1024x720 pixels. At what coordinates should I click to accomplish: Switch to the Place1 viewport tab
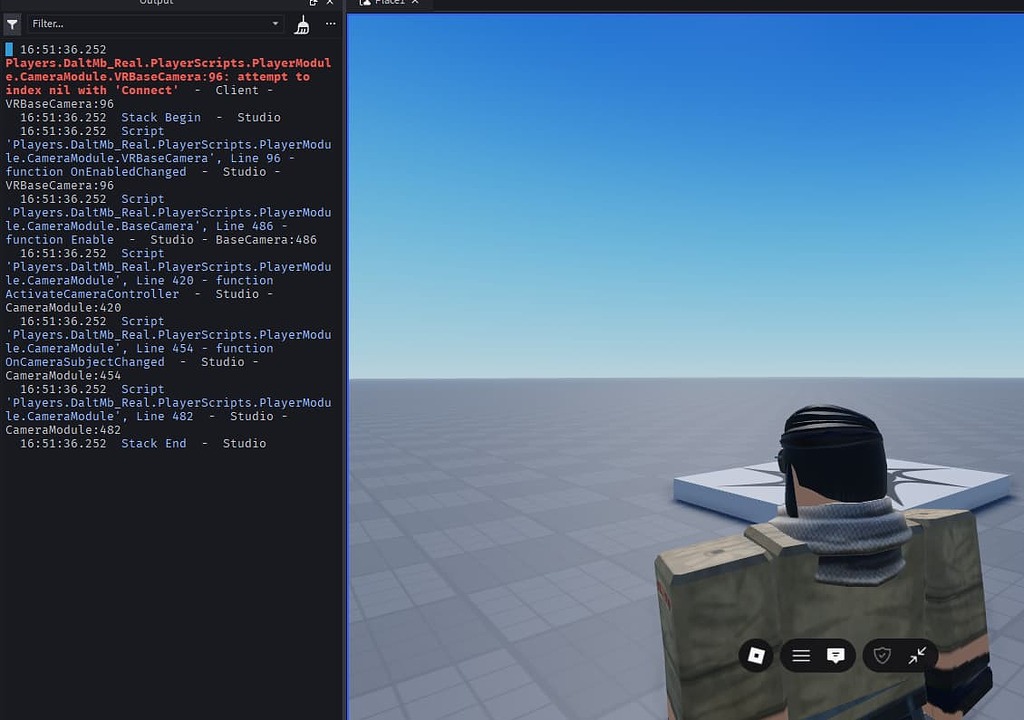pyautogui.click(x=389, y=3)
